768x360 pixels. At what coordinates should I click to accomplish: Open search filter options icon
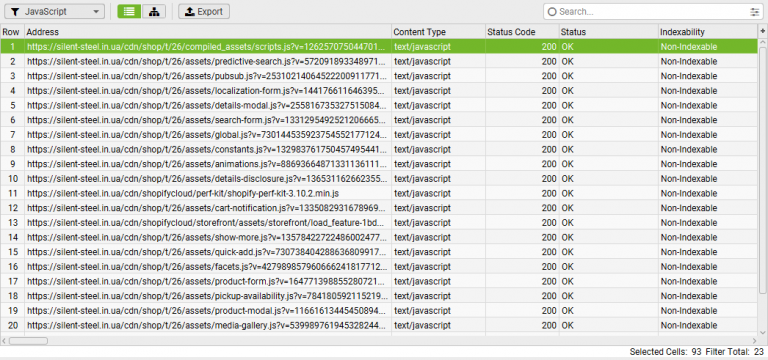click(x=755, y=12)
